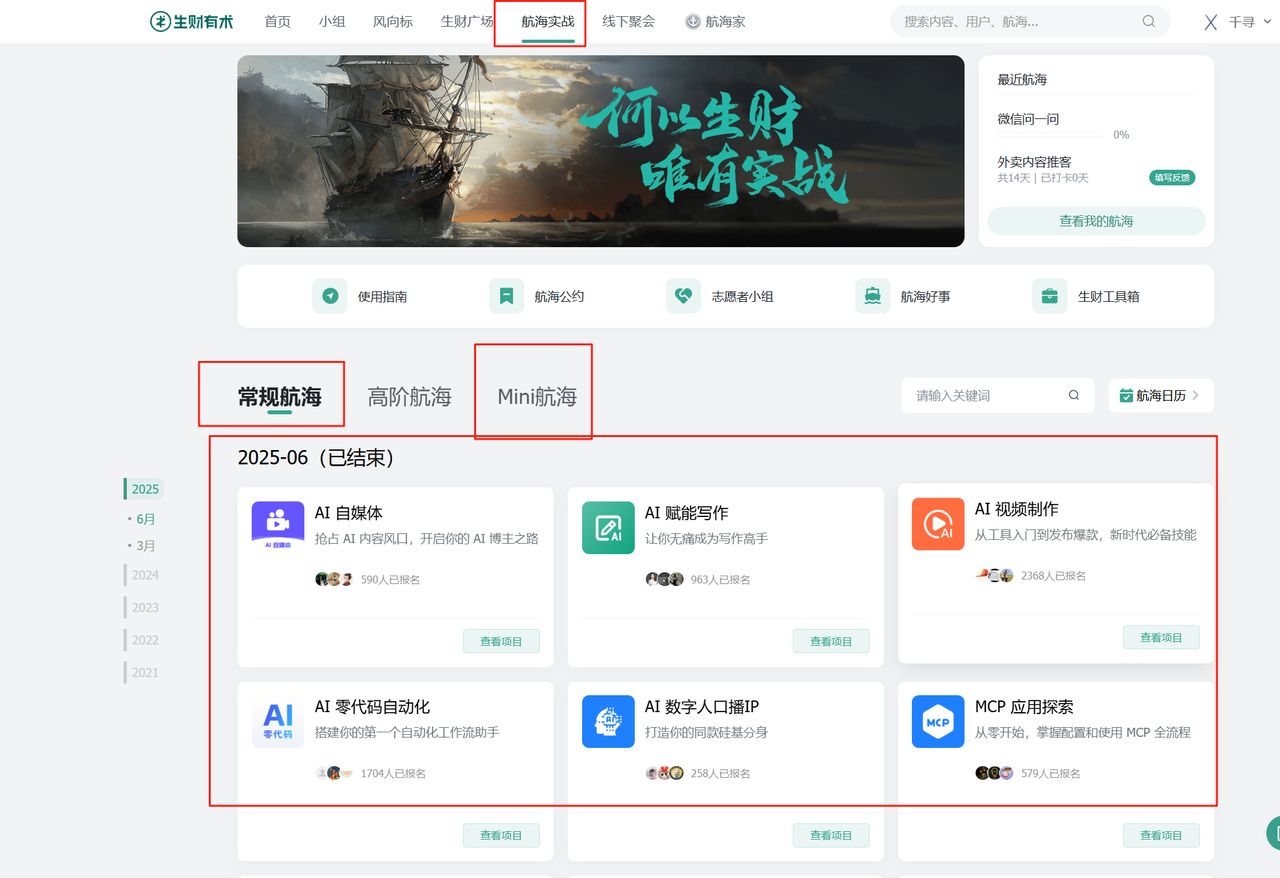The width and height of the screenshot is (1280, 878).
Task: Click the 生财有术 logo
Action: [x=191, y=21]
